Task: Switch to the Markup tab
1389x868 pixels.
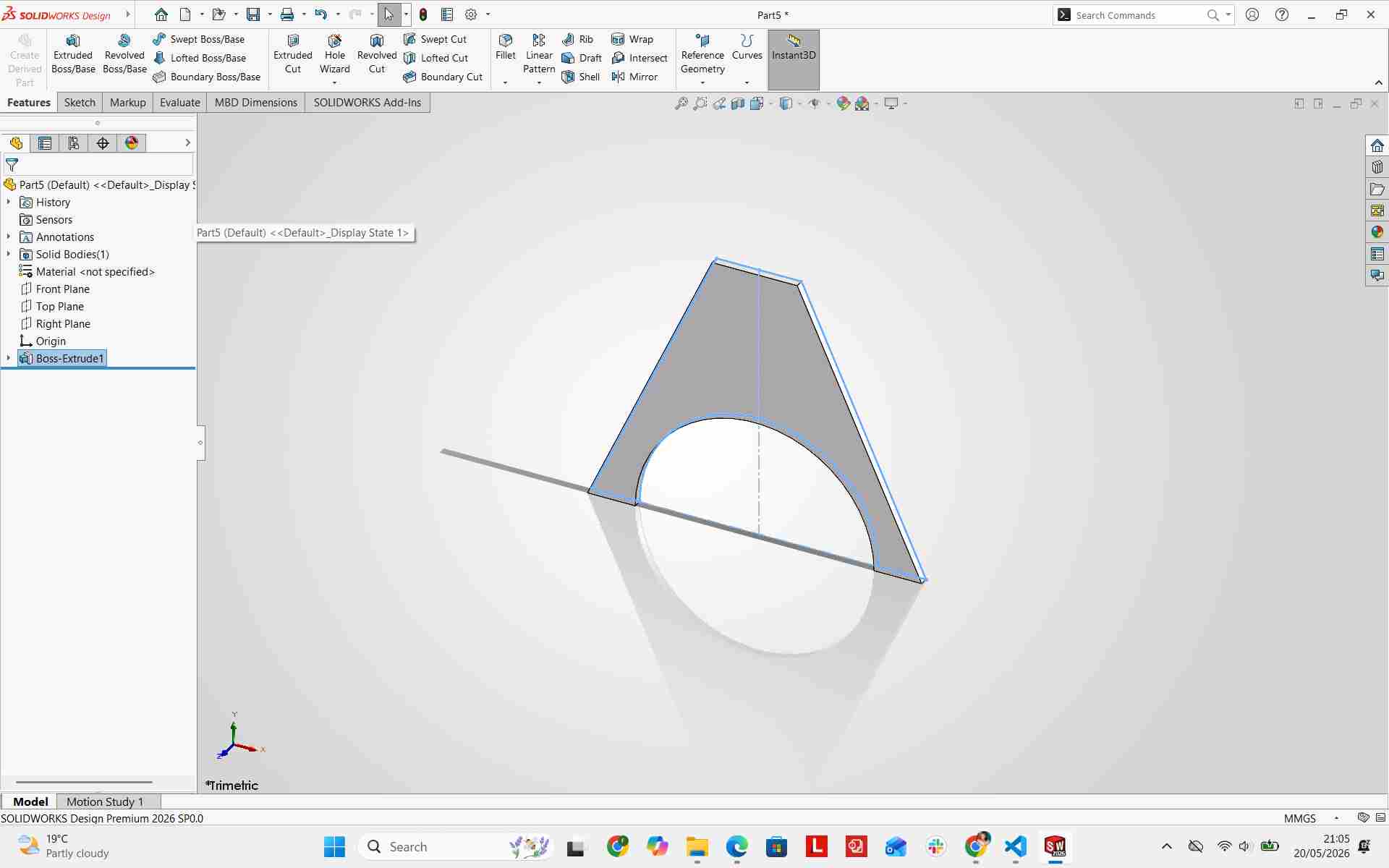Action: (x=128, y=103)
